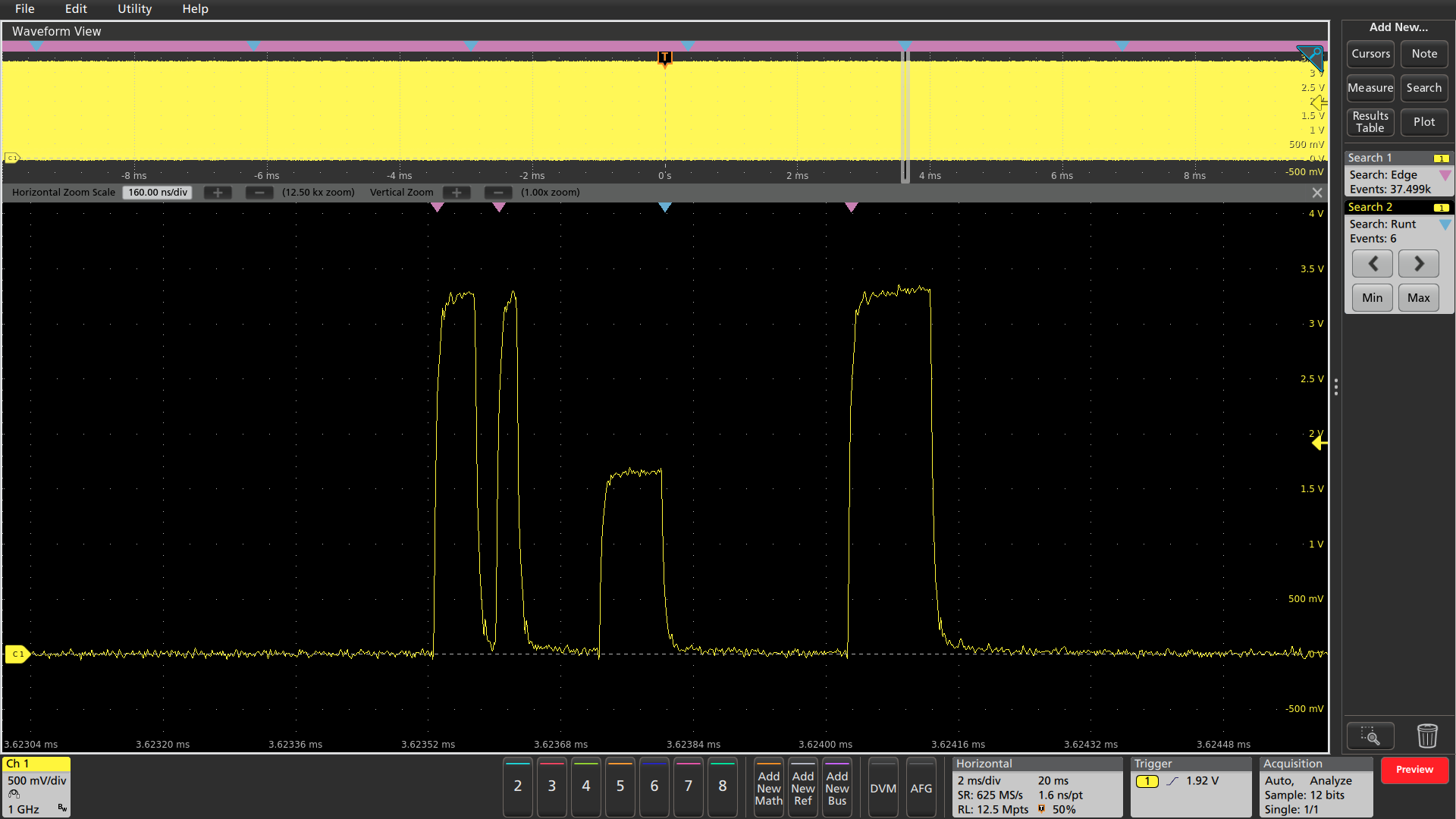Edit the Horizontal Zoom Scale field
This screenshot has width=1456, height=819.
(158, 193)
